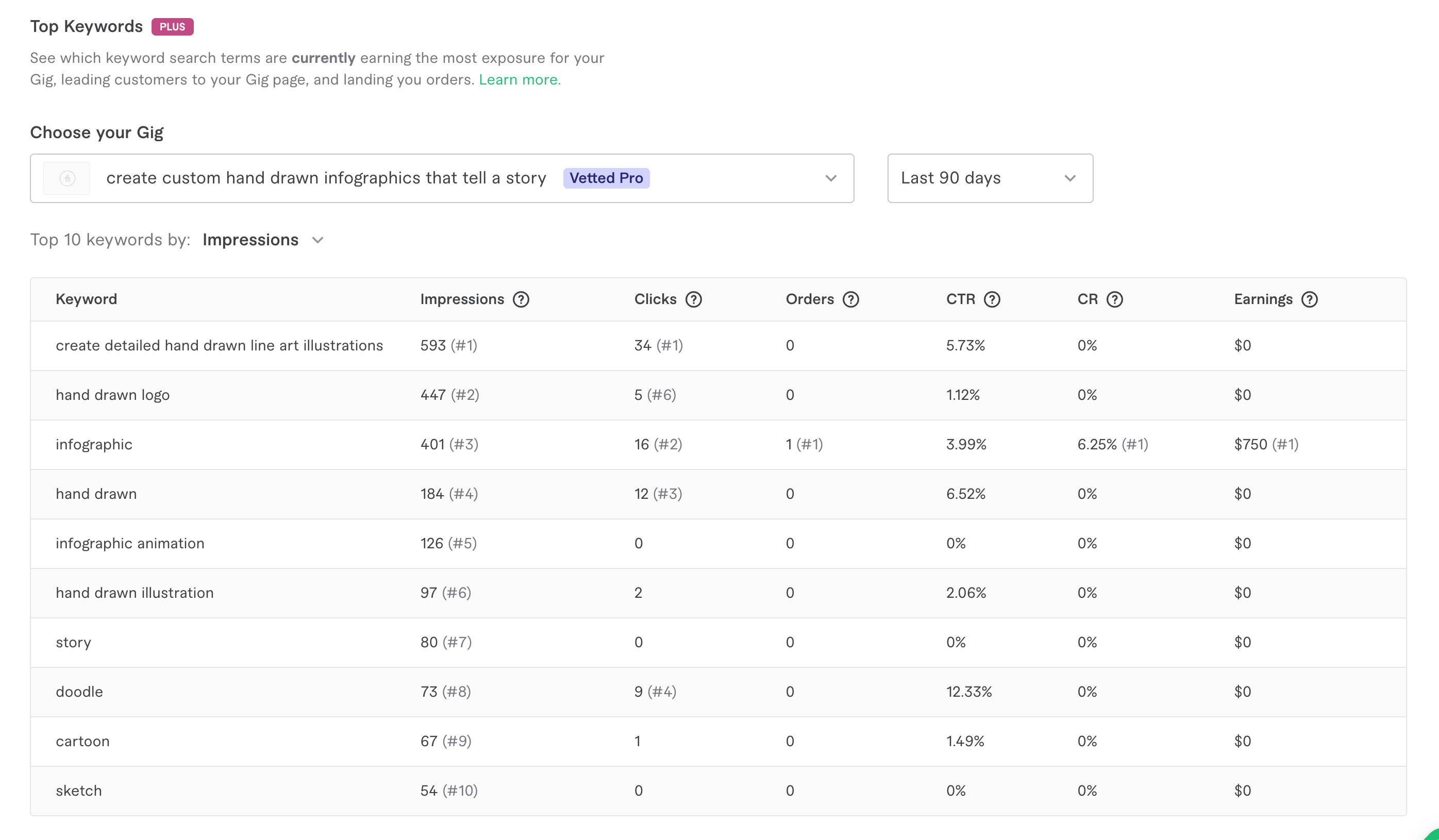Click the CR column help icon
The image size is (1439, 840).
(x=1114, y=299)
